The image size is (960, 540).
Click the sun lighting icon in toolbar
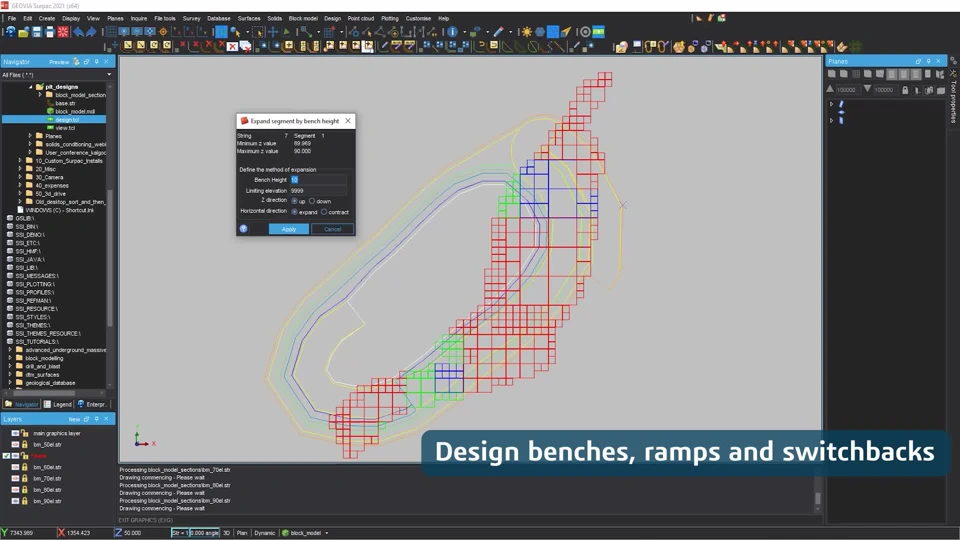tap(527, 32)
